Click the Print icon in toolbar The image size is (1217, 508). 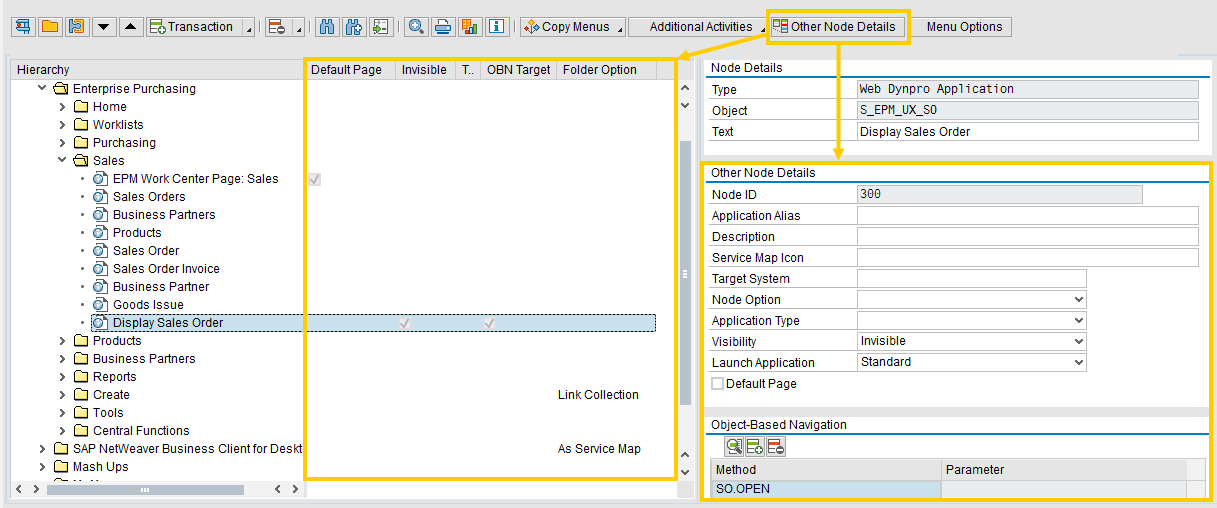443,27
